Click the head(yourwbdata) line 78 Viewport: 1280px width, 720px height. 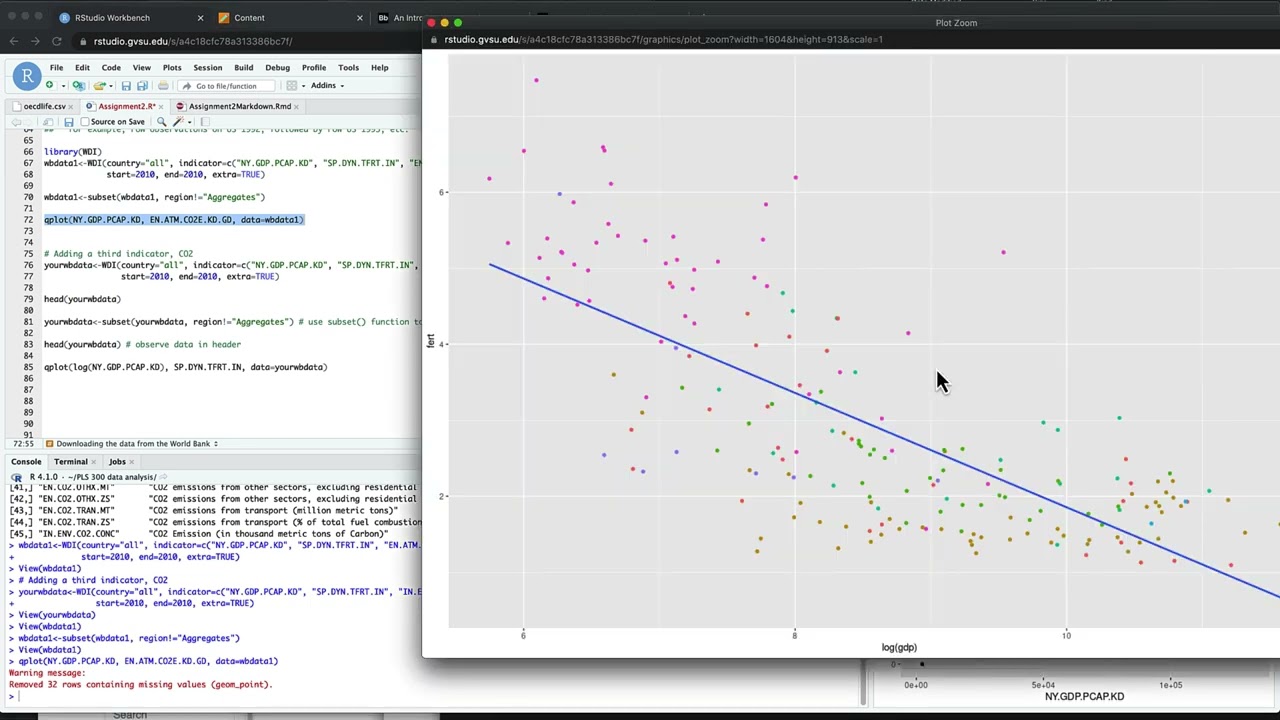pyautogui.click(x=82, y=299)
